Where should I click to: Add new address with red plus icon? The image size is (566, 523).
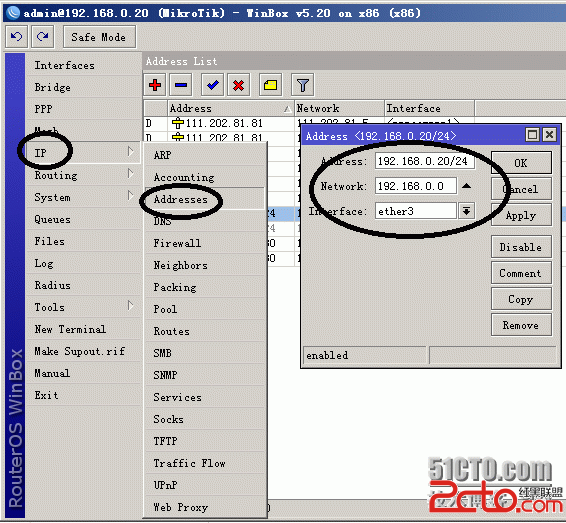[x=155, y=85]
